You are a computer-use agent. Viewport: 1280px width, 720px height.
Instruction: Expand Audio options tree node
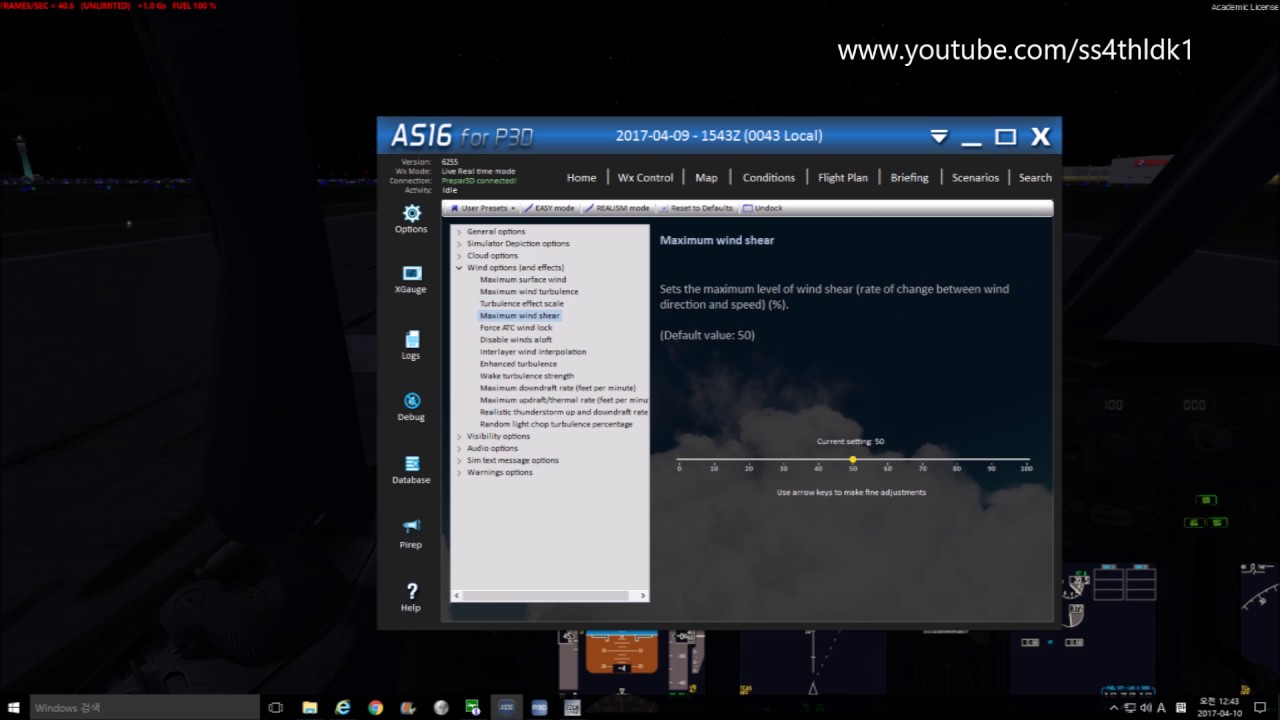point(459,449)
